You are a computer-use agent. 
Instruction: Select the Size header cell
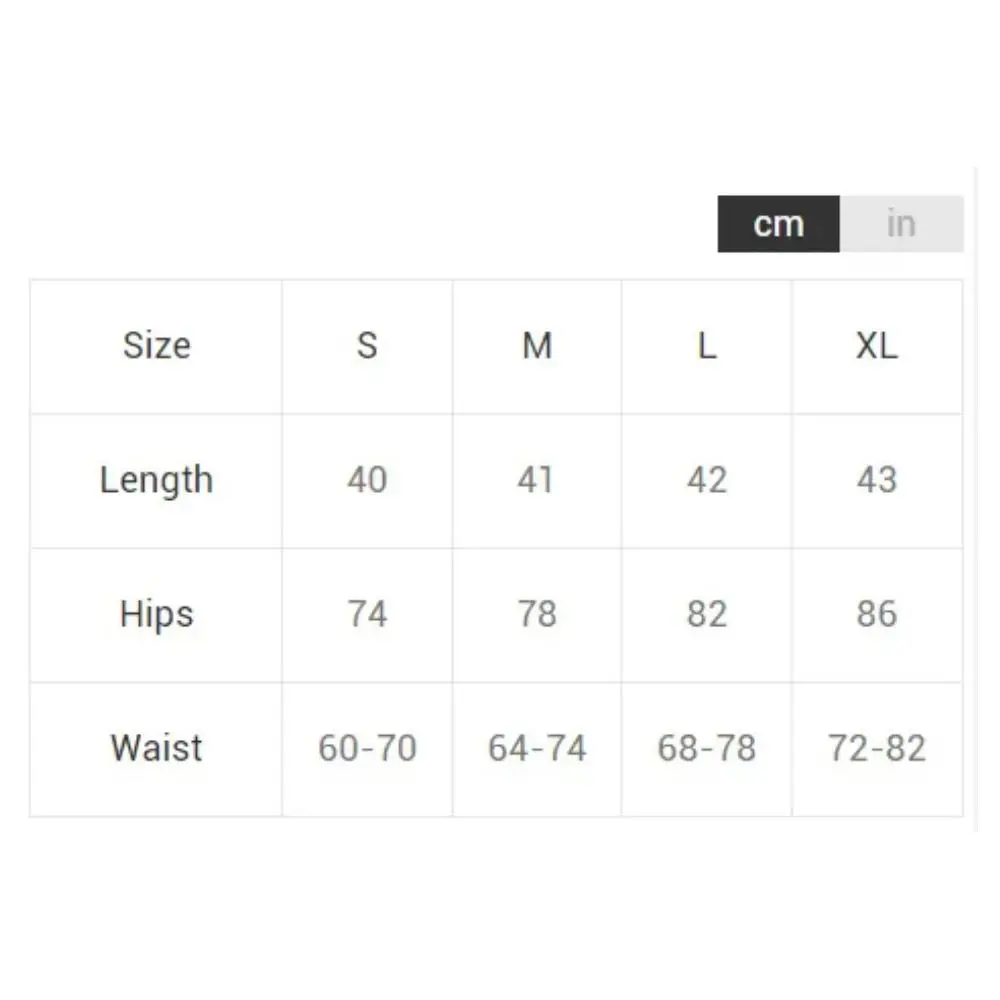pos(156,347)
